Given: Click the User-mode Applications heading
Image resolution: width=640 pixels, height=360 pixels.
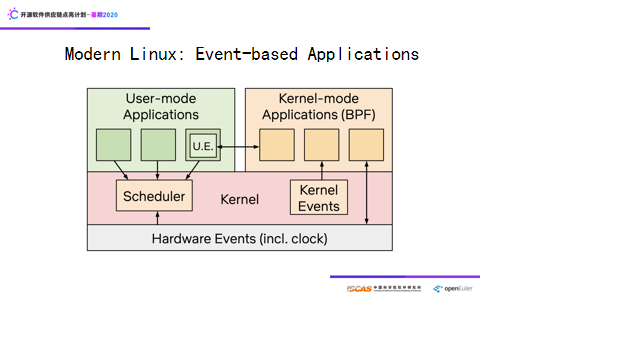Looking at the screenshot, I should pos(161,107).
